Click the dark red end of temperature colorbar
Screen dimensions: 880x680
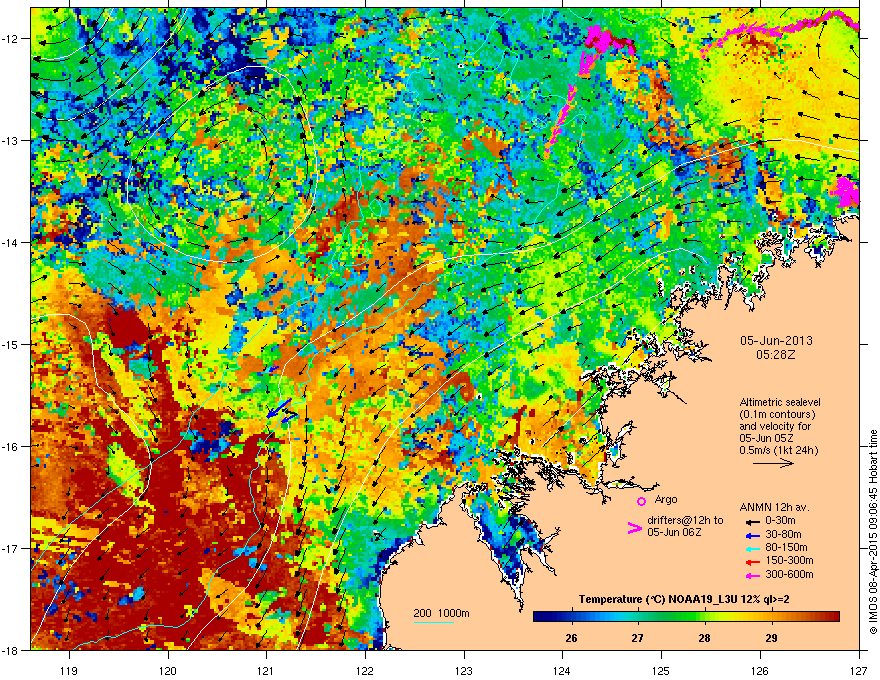tap(836, 617)
